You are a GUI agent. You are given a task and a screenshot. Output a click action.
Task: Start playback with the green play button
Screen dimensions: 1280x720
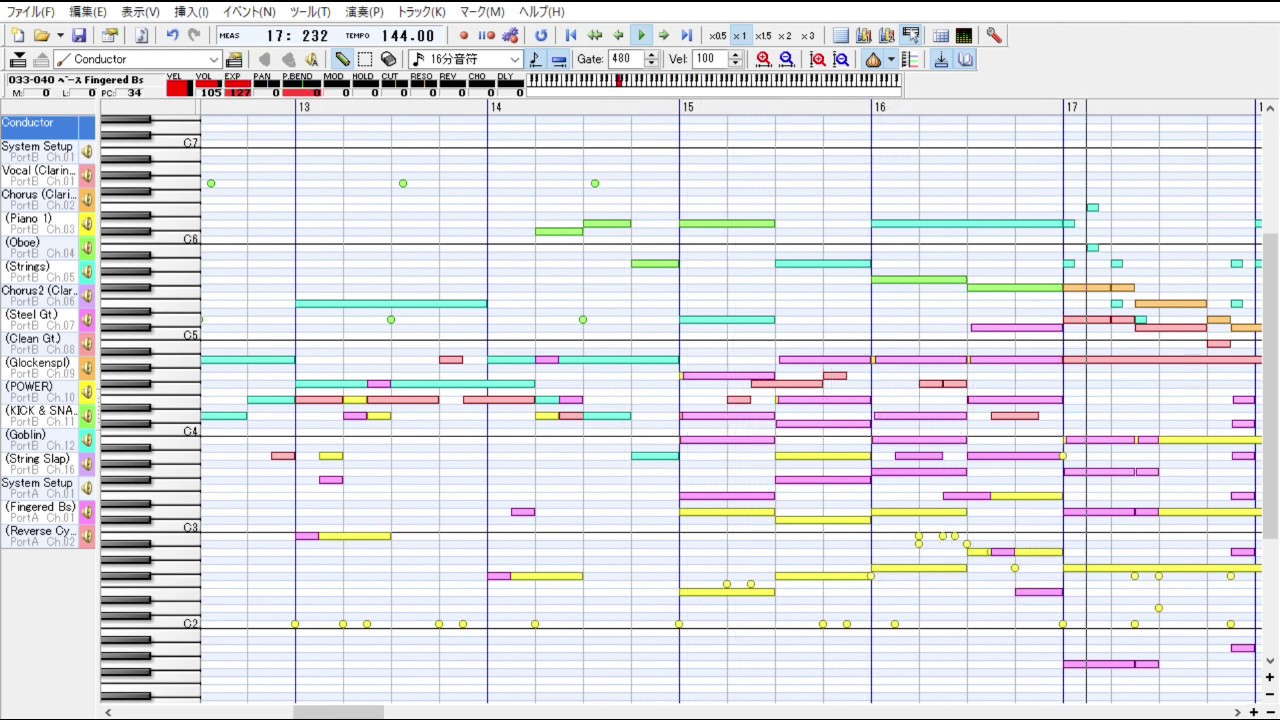(x=641, y=35)
